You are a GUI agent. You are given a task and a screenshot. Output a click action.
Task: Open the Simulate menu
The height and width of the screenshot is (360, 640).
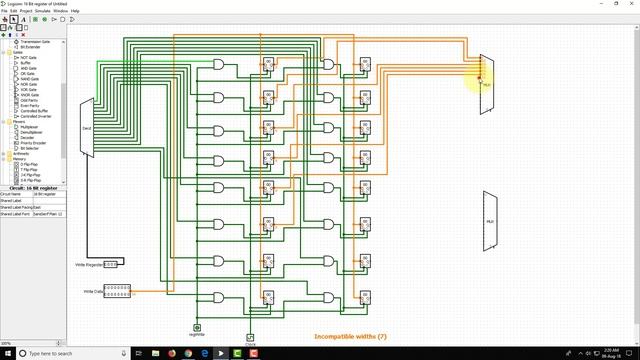(x=42, y=11)
